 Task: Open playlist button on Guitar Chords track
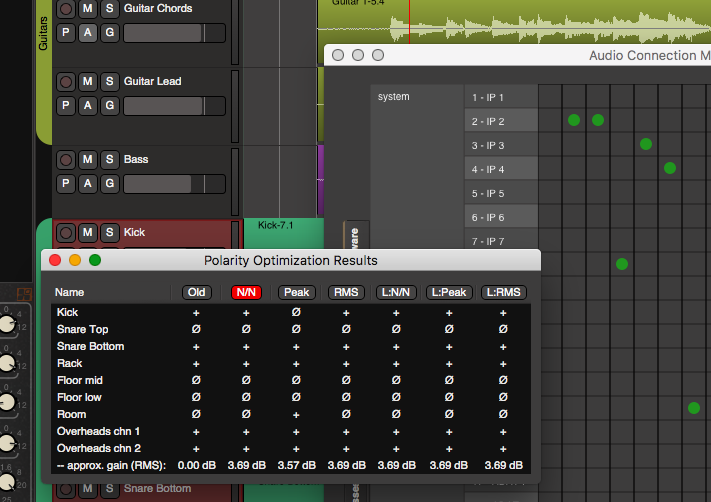66,33
